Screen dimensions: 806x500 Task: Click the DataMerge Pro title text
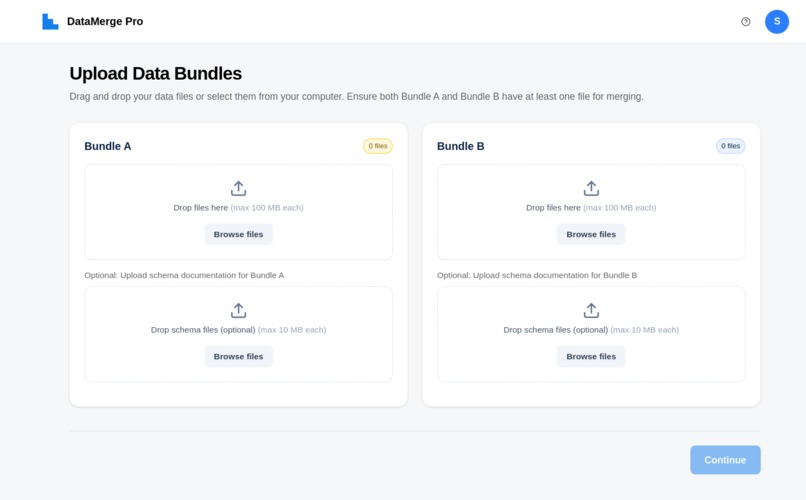pos(105,22)
